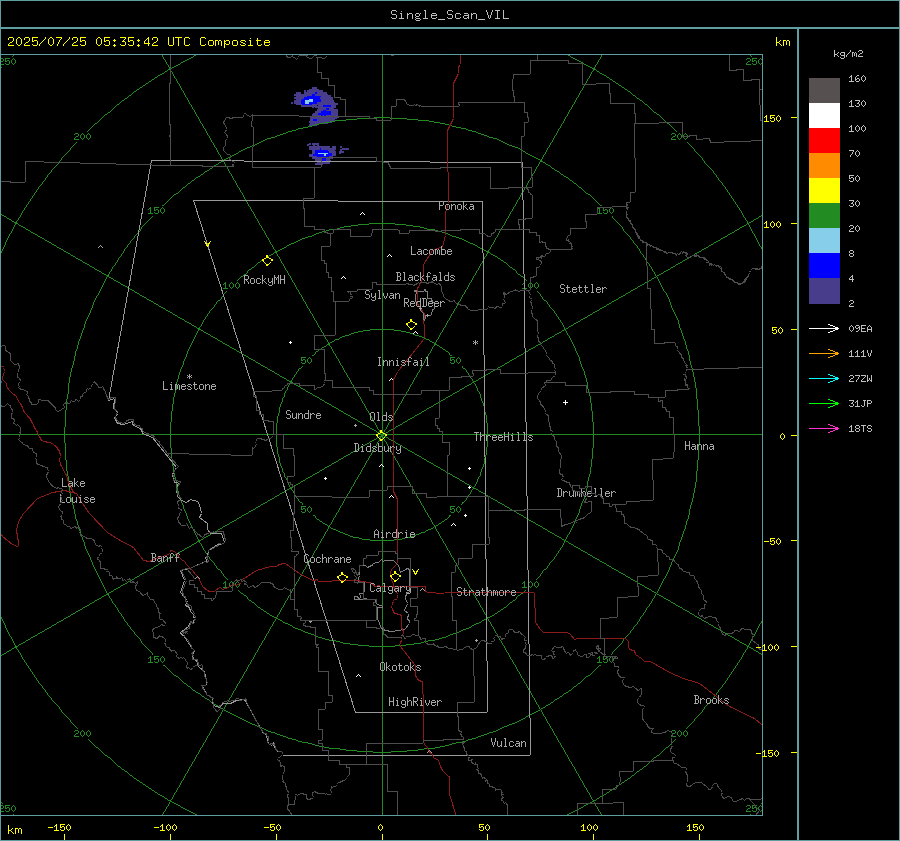Select the orange 50-70 legend color
The width and height of the screenshot is (900, 841).
pos(824,165)
